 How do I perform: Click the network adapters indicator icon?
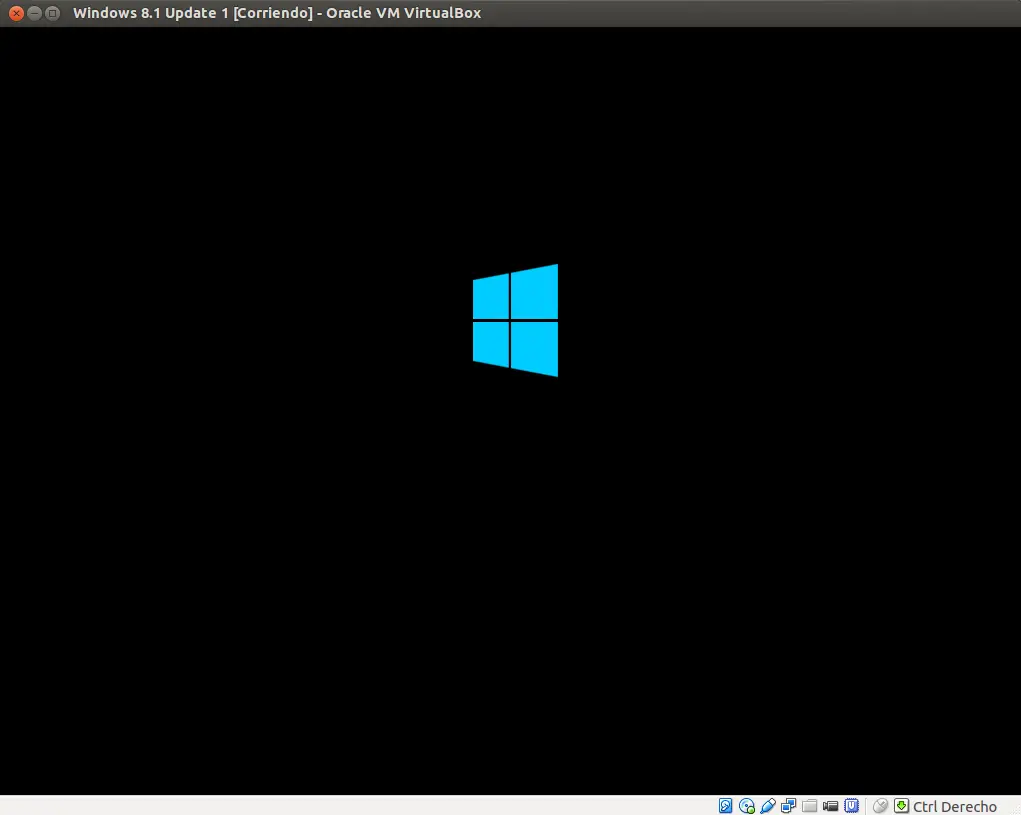point(789,806)
